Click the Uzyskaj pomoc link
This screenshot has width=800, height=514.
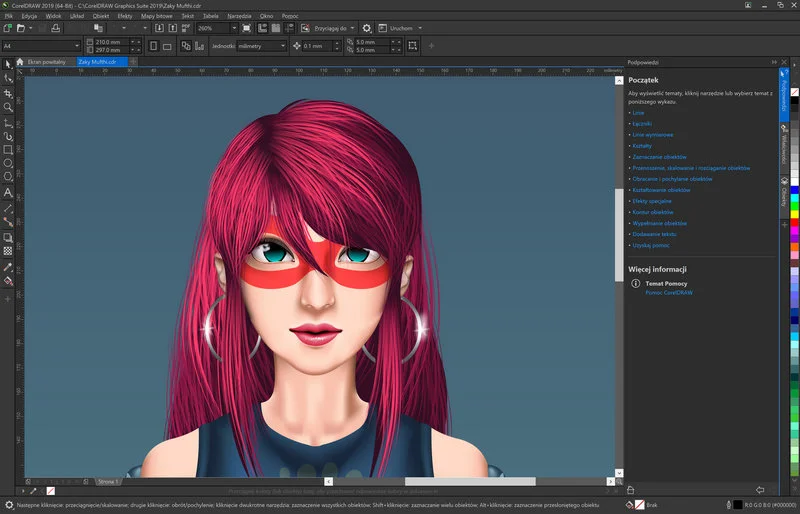click(x=651, y=245)
